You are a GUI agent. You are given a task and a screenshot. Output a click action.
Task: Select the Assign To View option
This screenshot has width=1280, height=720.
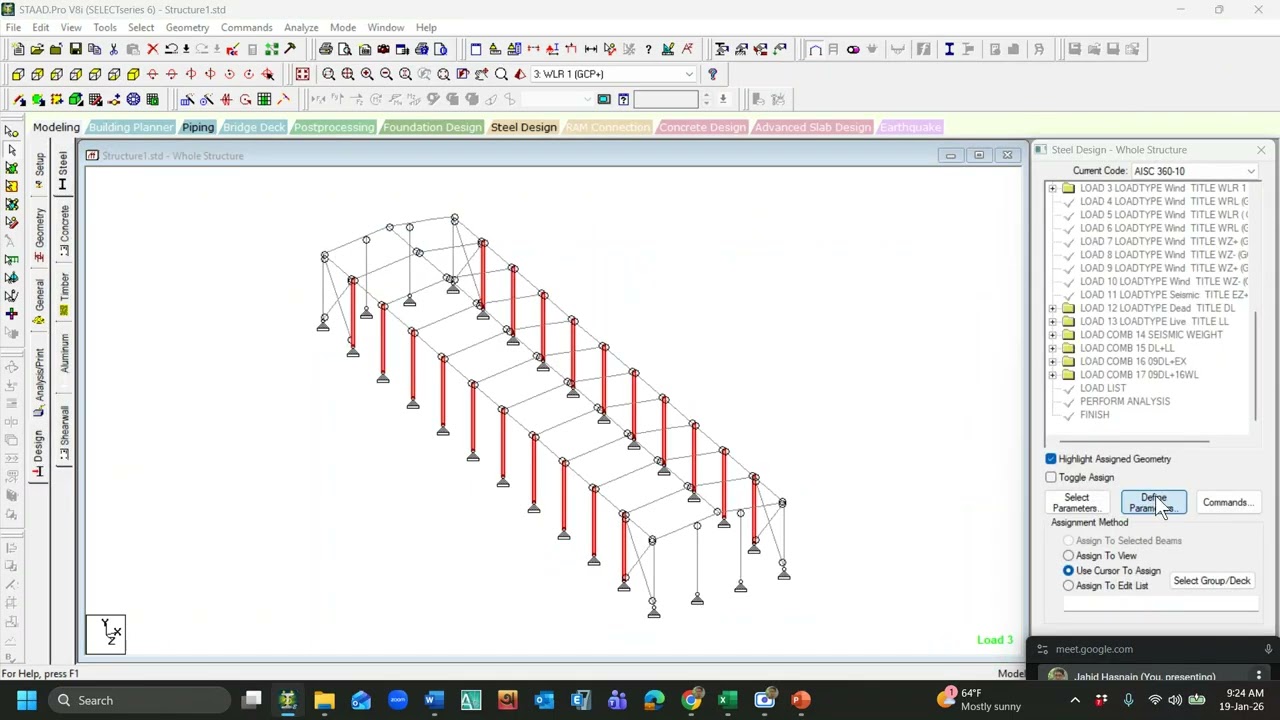pos(1068,555)
